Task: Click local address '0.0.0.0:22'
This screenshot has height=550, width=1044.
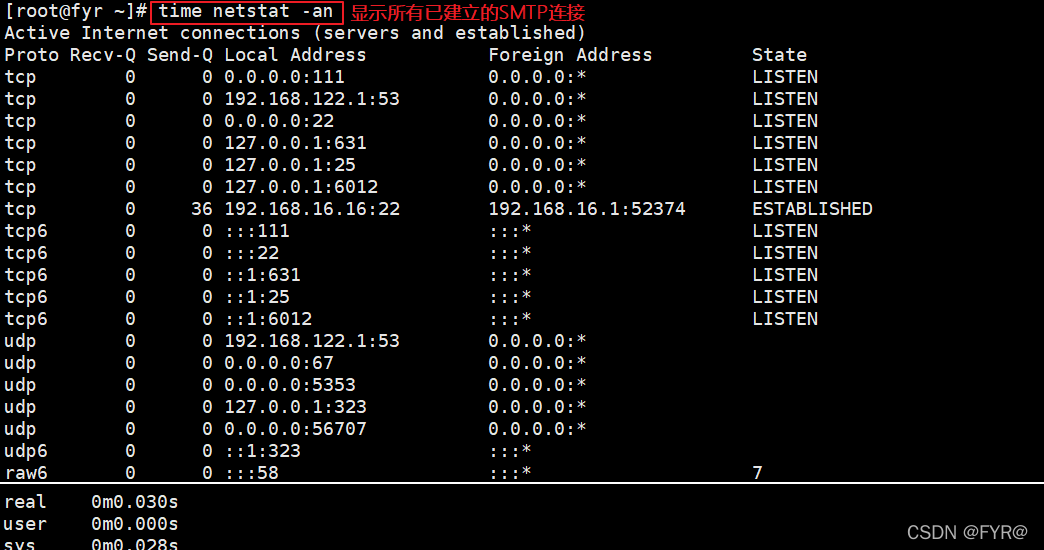Action: coord(279,121)
